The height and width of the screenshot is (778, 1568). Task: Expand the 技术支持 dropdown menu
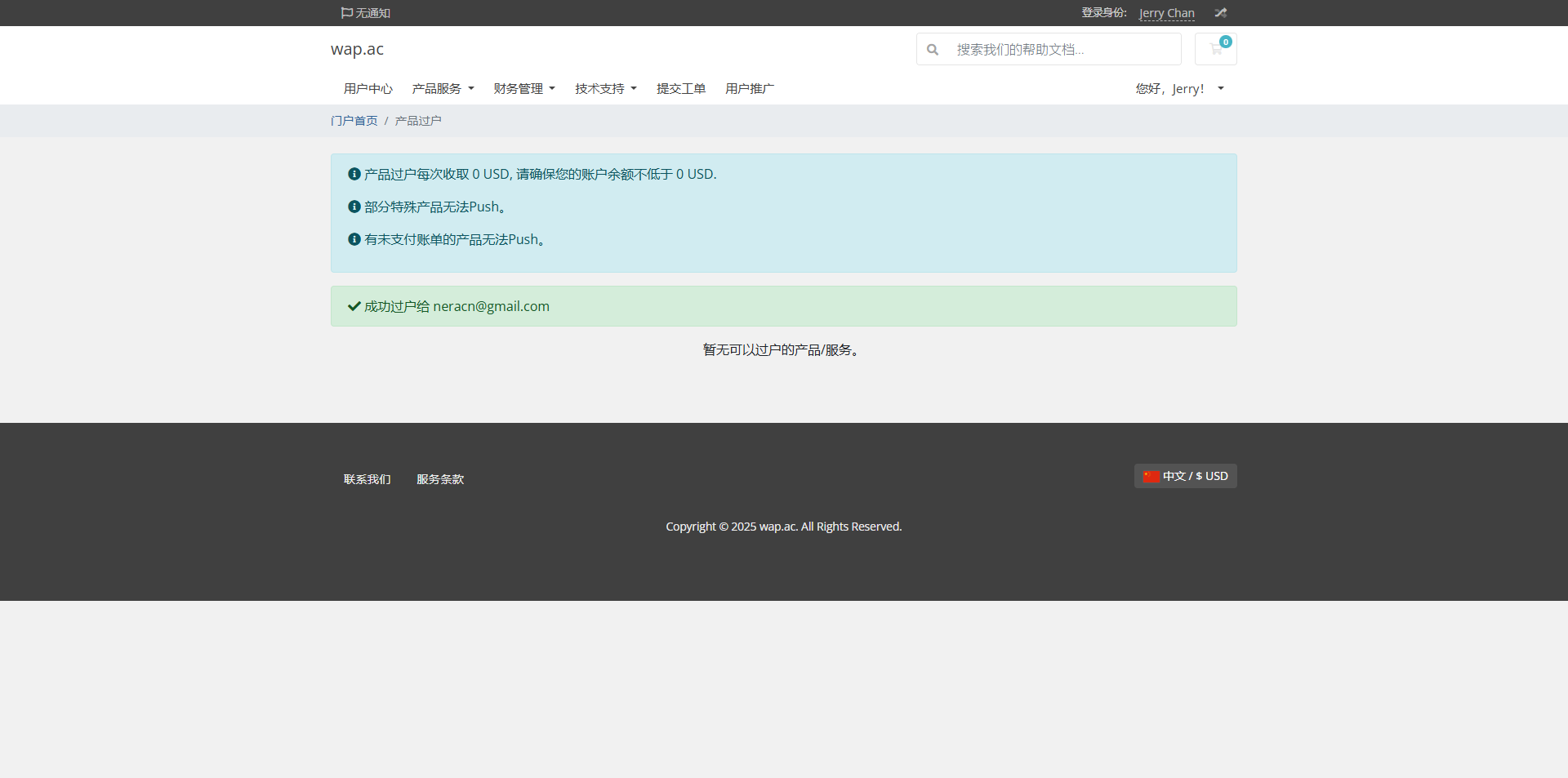(x=605, y=88)
